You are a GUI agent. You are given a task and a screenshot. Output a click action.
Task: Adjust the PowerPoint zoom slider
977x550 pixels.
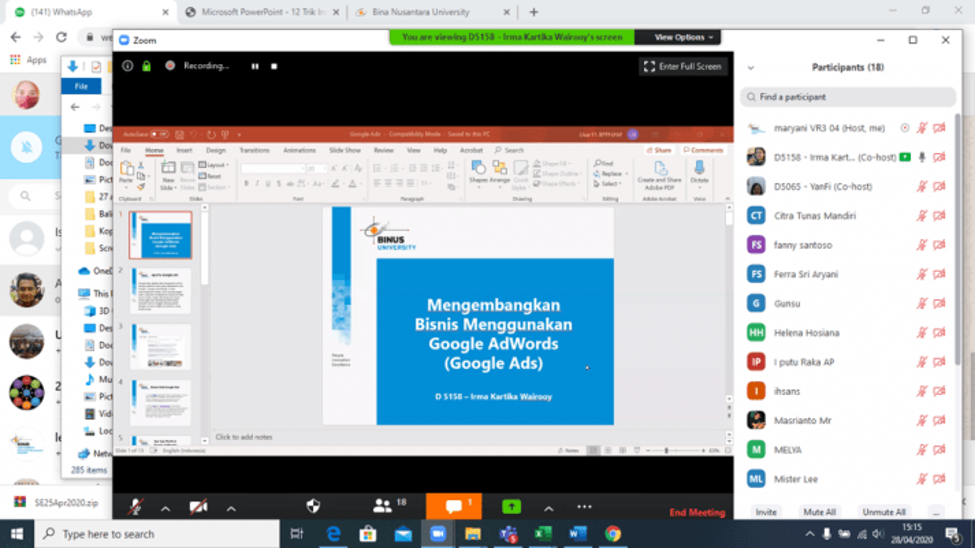tap(667, 450)
